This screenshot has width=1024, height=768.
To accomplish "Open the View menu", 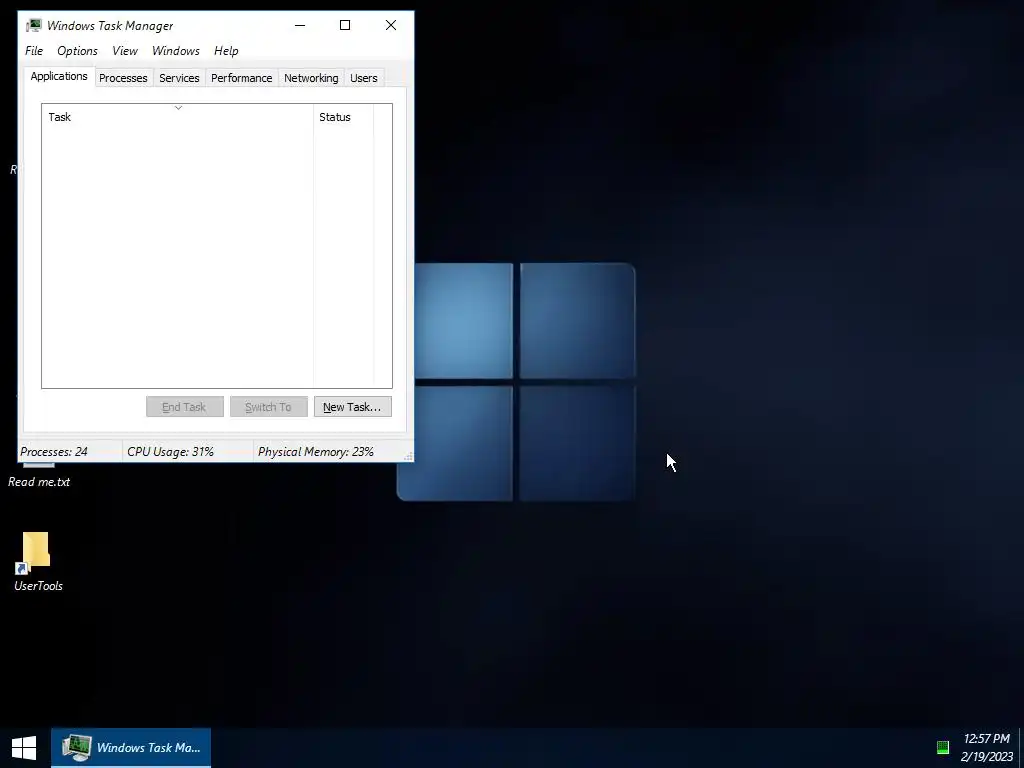I will (124, 51).
